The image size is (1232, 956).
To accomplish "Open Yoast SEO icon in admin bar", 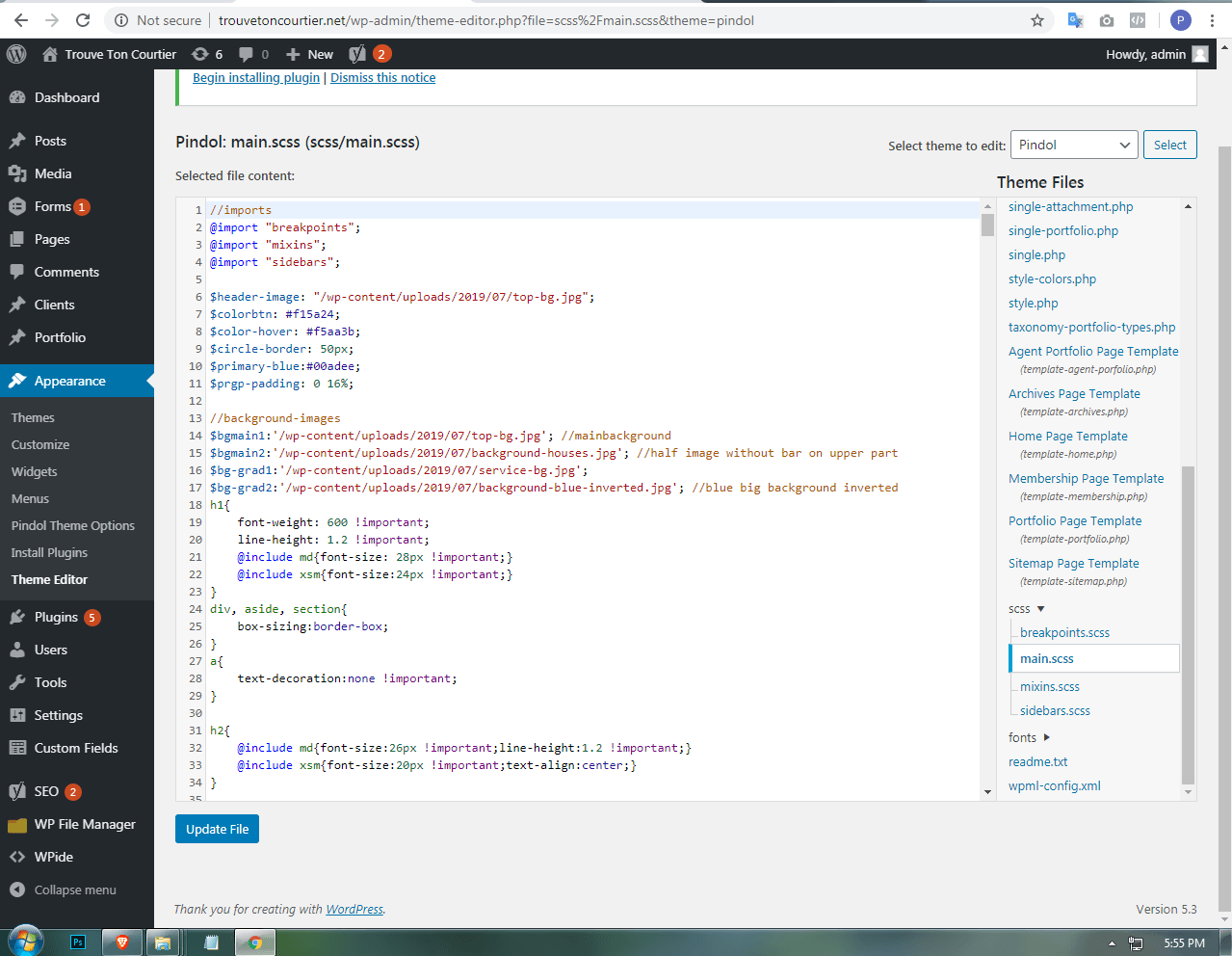I will coord(357,54).
